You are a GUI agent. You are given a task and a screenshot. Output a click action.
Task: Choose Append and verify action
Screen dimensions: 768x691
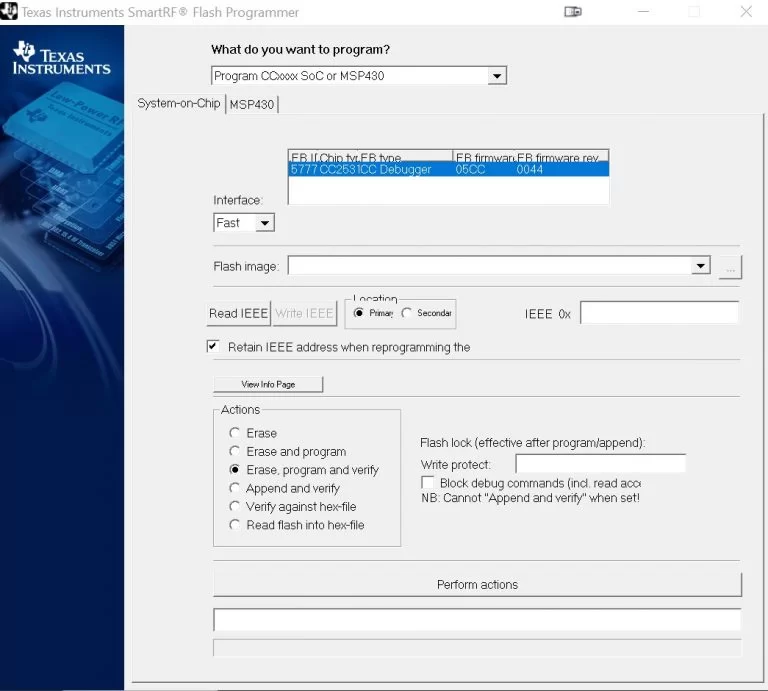[235, 488]
